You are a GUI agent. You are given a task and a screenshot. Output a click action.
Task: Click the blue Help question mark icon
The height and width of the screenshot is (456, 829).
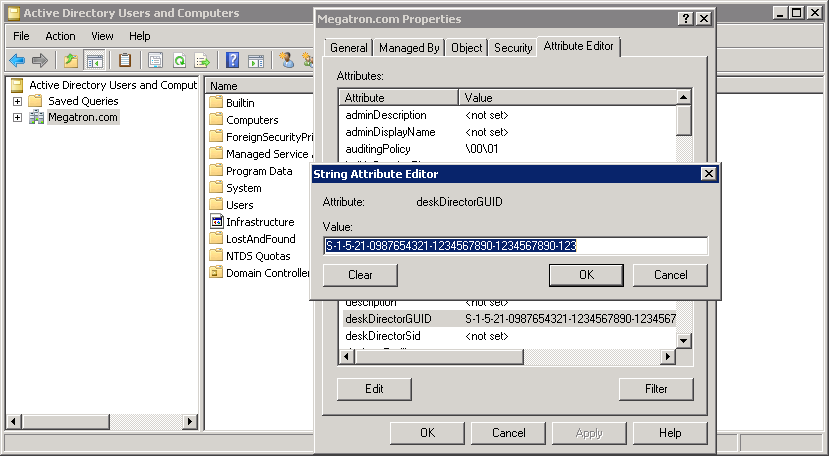(x=232, y=60)
